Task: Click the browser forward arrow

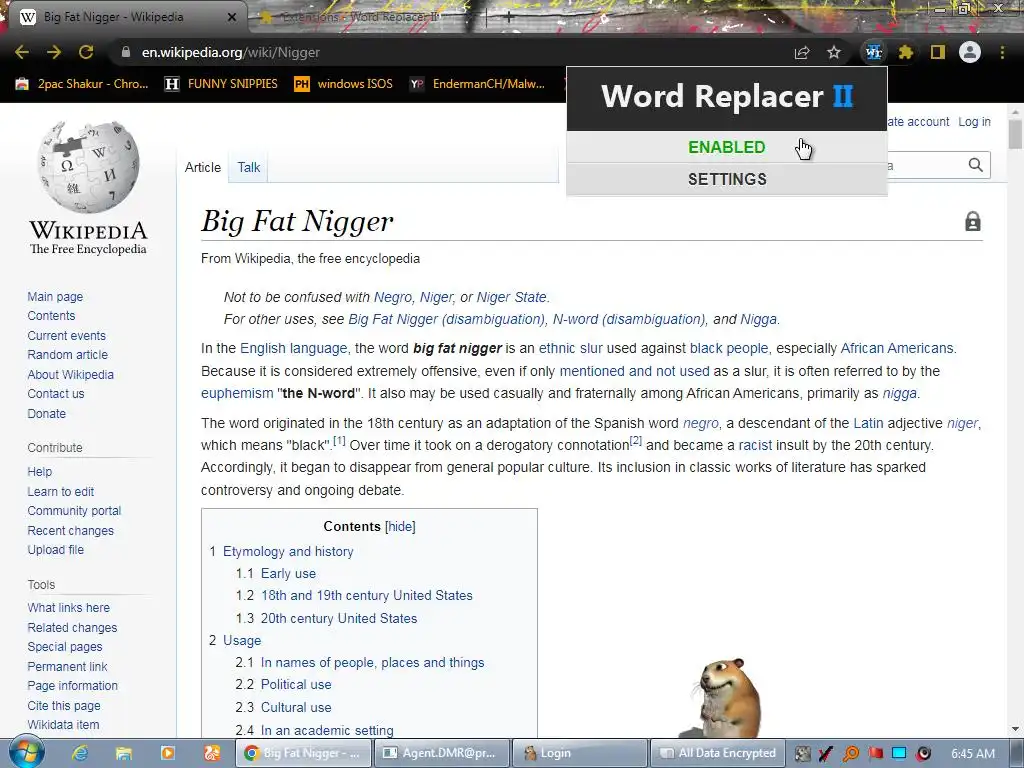Action: (54, 52)
